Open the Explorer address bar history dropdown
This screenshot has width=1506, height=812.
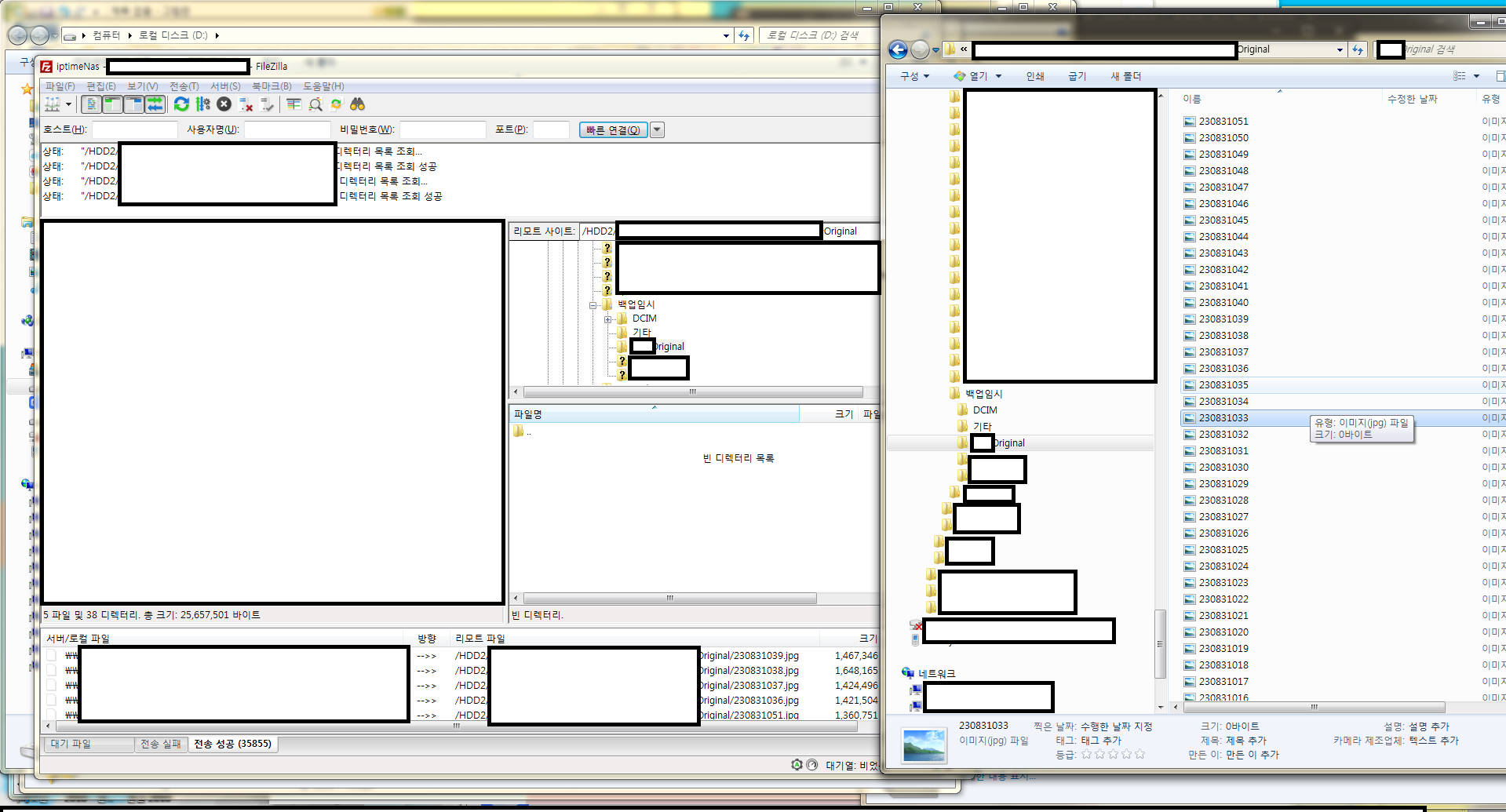(1340, 49)
